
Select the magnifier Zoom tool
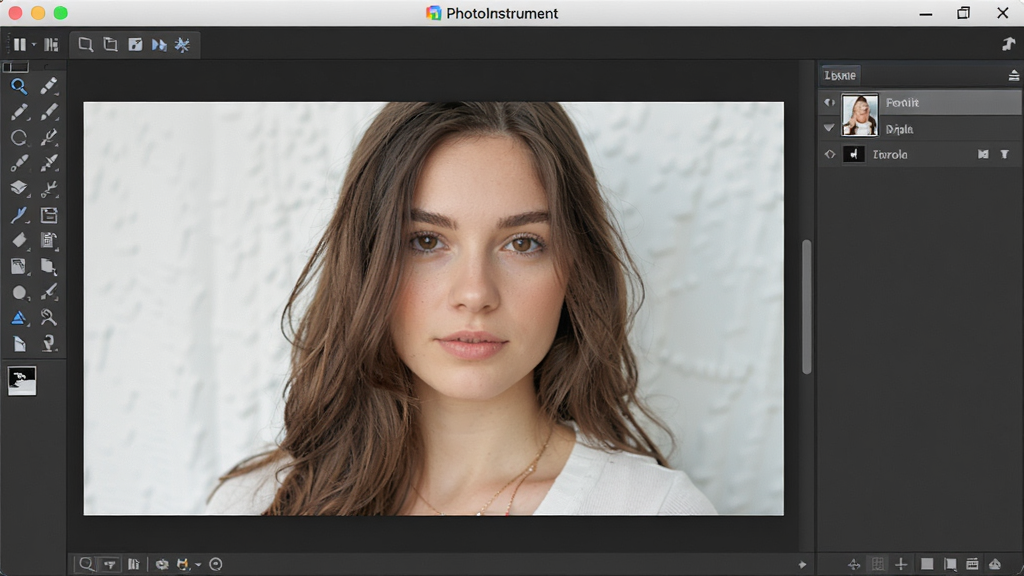click(x=18, y=86)
